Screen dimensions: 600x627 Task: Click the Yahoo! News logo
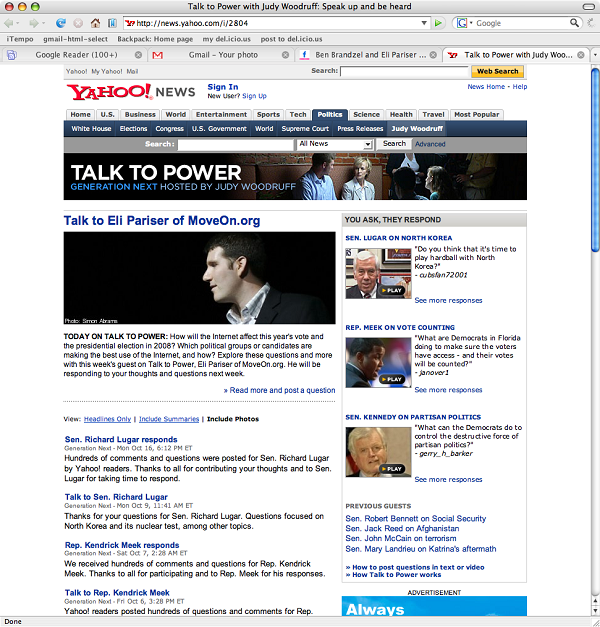tap(131, 92)
